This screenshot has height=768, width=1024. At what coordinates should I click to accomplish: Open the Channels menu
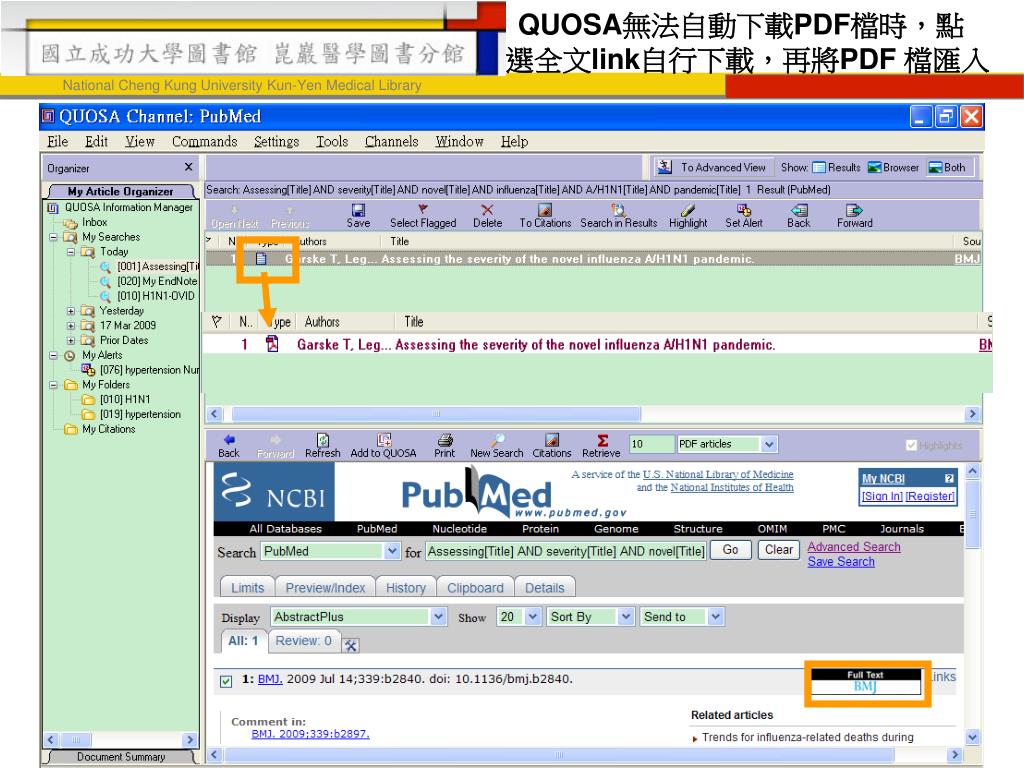pyautogui.click(x=392, y=142)
